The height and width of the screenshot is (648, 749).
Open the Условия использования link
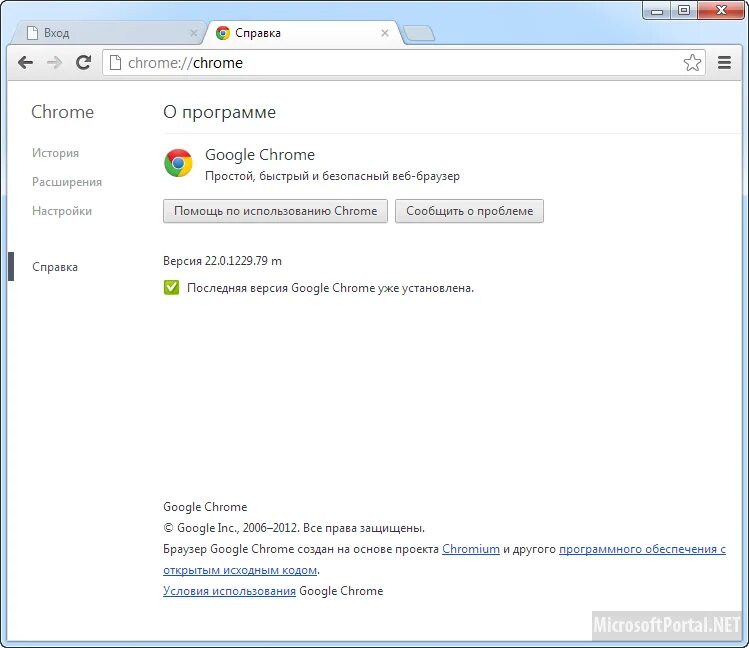point(229,591)
